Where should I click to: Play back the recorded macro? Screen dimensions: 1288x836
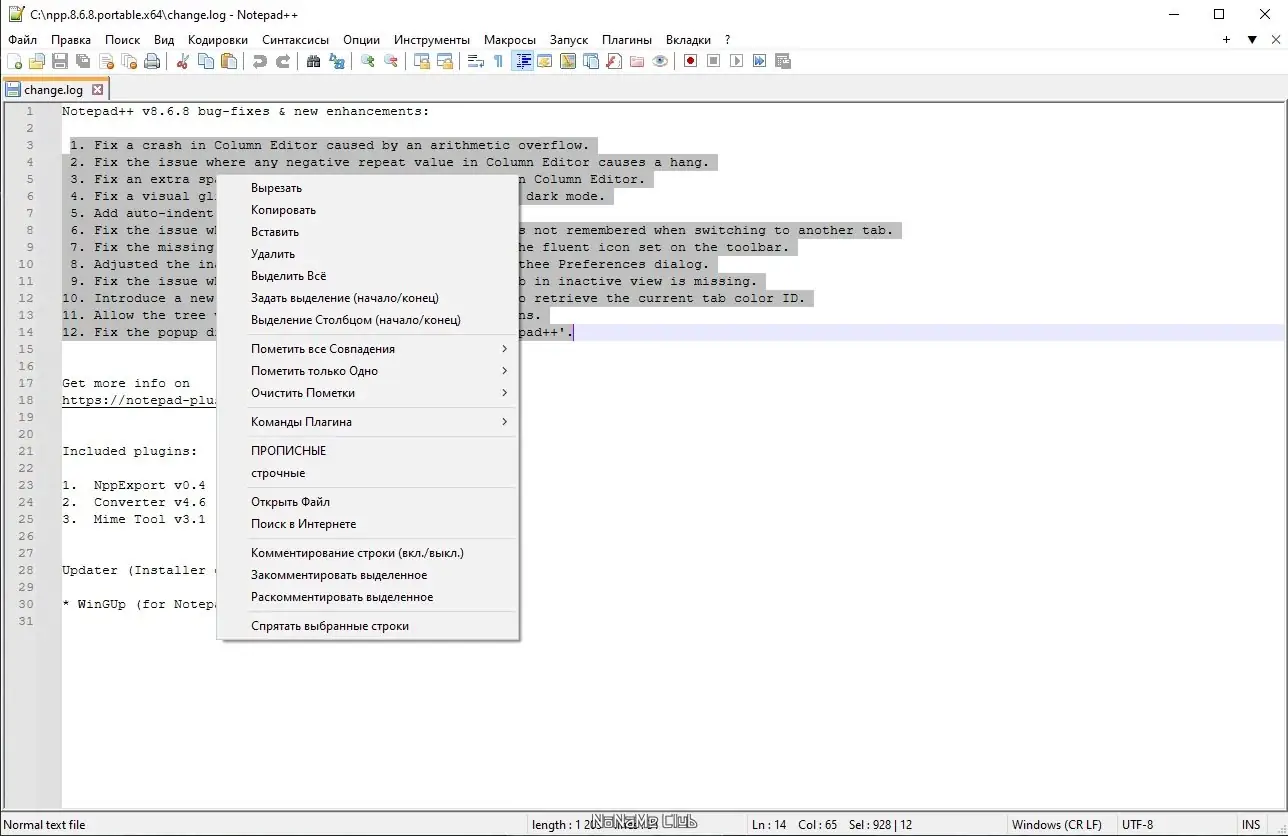pyautogui.click(x=737, y=61)
